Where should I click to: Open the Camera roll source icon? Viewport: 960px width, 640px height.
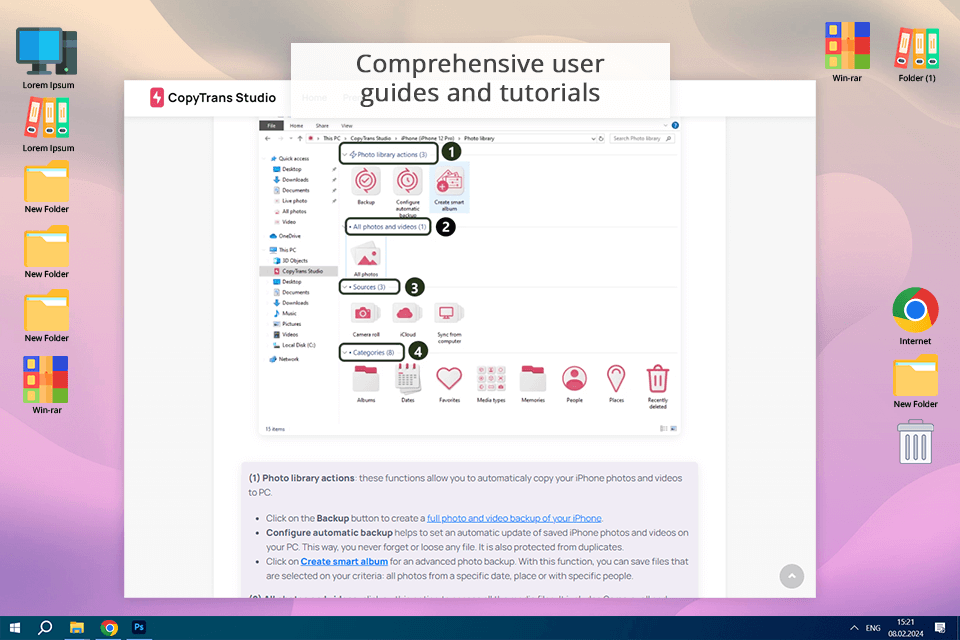click(364, 314)
